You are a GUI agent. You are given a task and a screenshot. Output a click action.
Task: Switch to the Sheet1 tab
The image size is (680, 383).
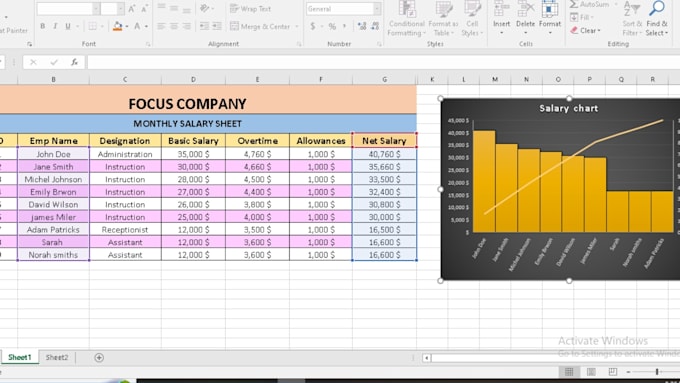click(x=20, y=357)
